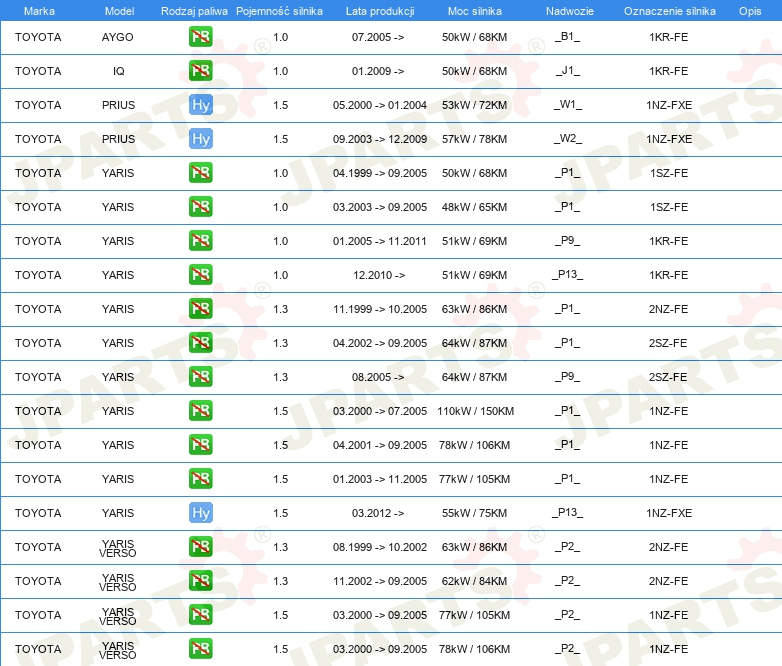Click hybrid Hy icon for YARIS 03.2012 row
The width and height of the screenshot is (782, 666).
pyautogui.click(x=200, y=512)
